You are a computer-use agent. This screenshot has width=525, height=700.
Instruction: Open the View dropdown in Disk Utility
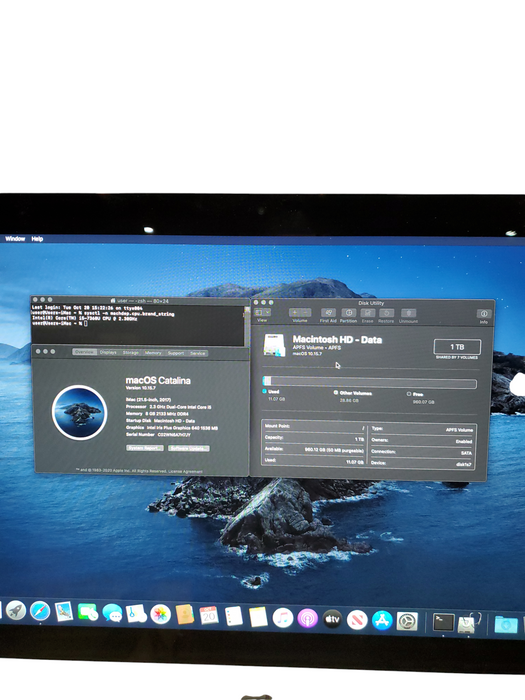(267, 312)
